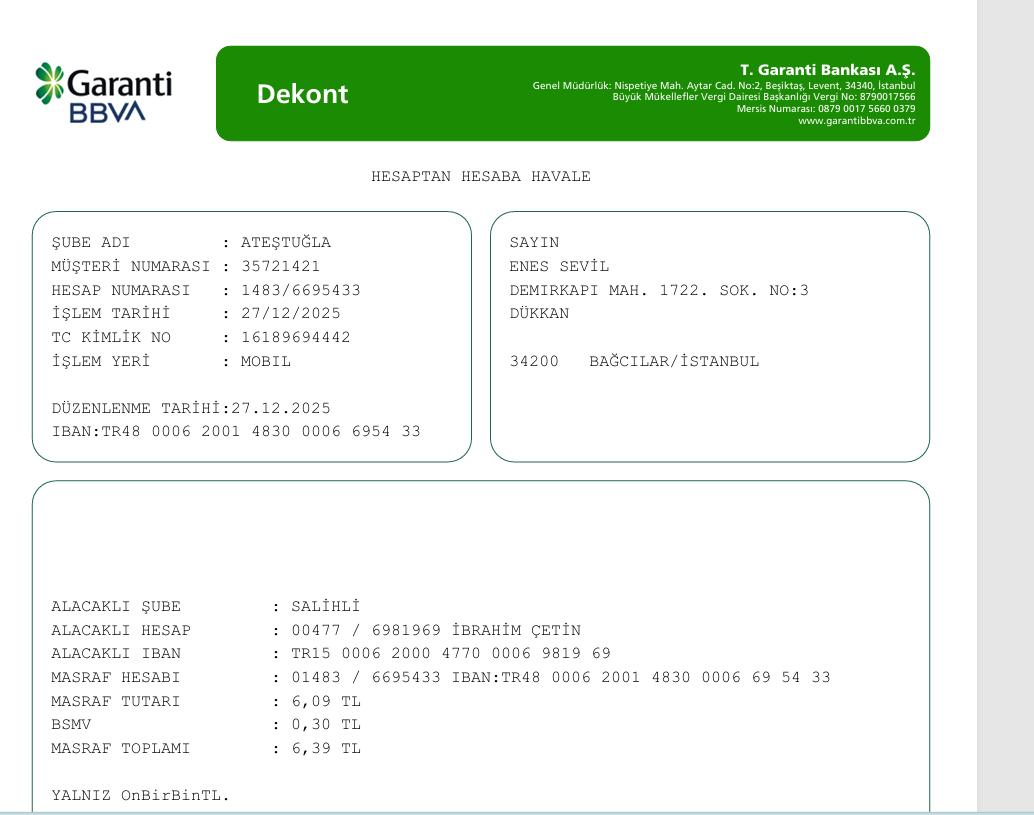Click the ALACAKLI ŞUBE label
This screenshot has height=815, width=1034.
(x=116, y=607)
